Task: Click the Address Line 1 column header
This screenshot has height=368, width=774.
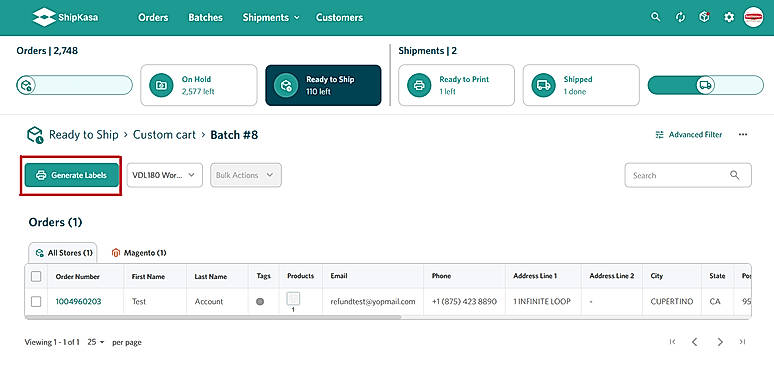Action: (535, 276)
